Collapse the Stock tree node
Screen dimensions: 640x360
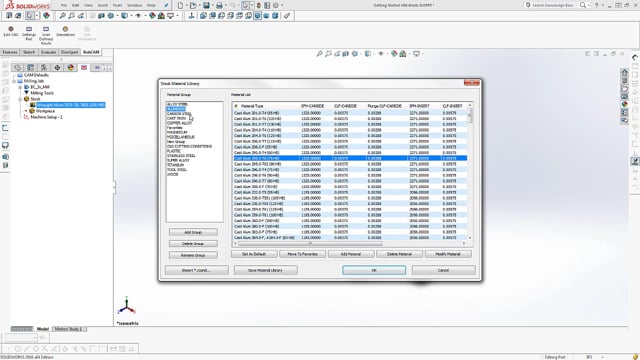(20, 99)
